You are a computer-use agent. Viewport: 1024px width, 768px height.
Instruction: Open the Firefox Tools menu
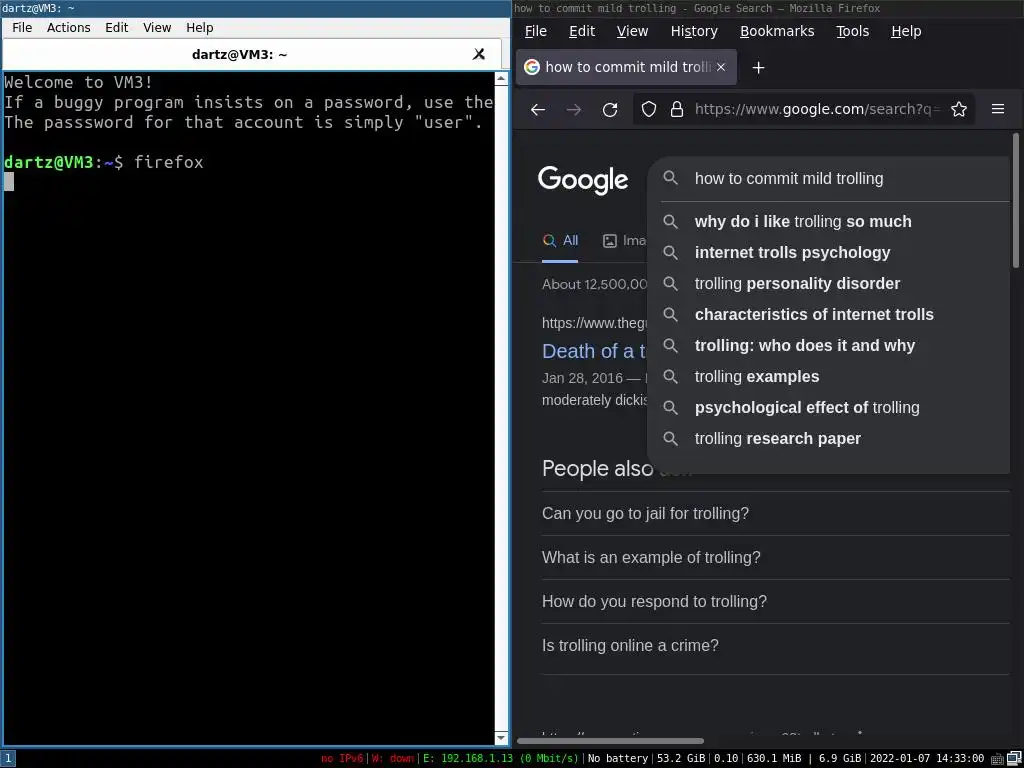pos(852,31)
